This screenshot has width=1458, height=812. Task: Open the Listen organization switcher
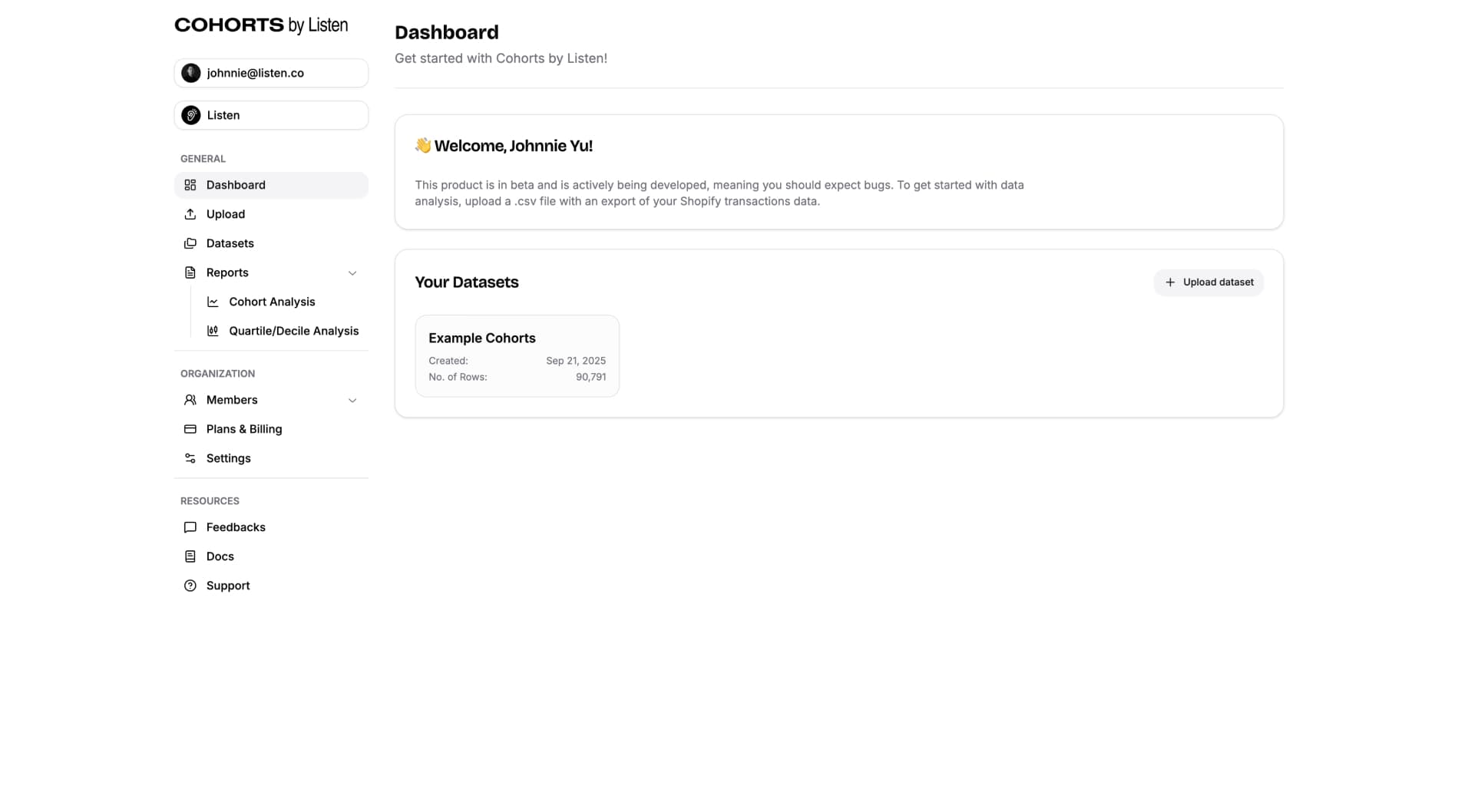point(271,115)
